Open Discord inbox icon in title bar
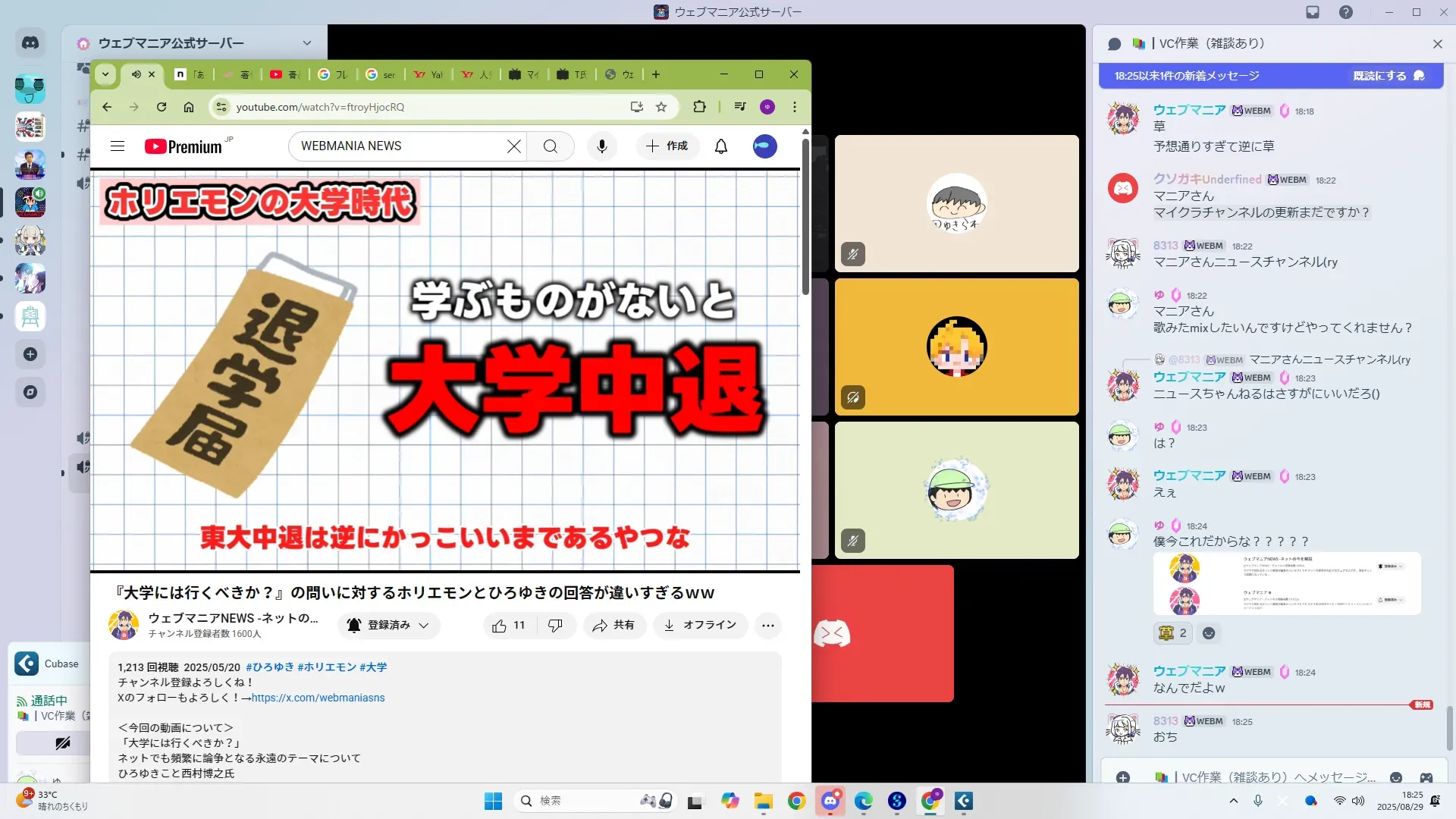1456x819 pixels. point(1313,12)
